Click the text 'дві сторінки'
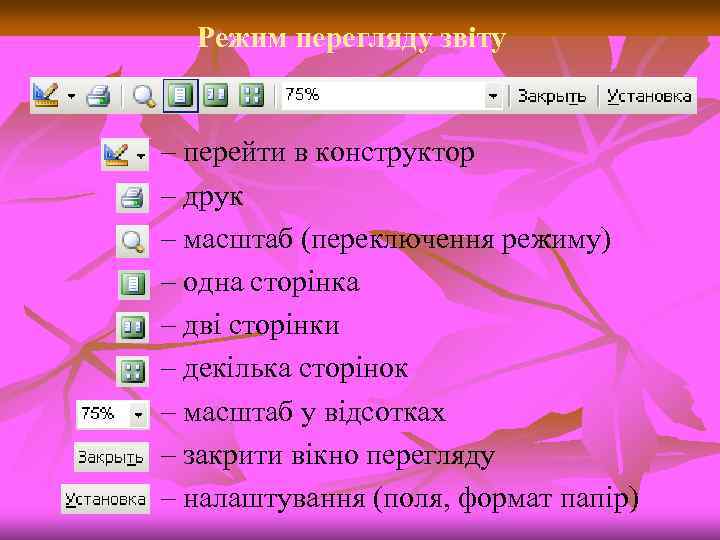The height and width of the screenshot is (540, 720). 261,325
